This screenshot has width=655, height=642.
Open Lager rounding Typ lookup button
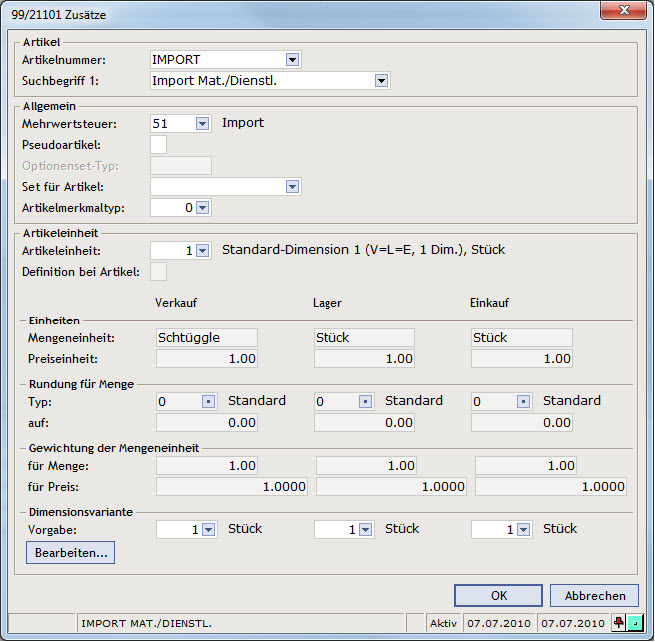tap(366, 401)
